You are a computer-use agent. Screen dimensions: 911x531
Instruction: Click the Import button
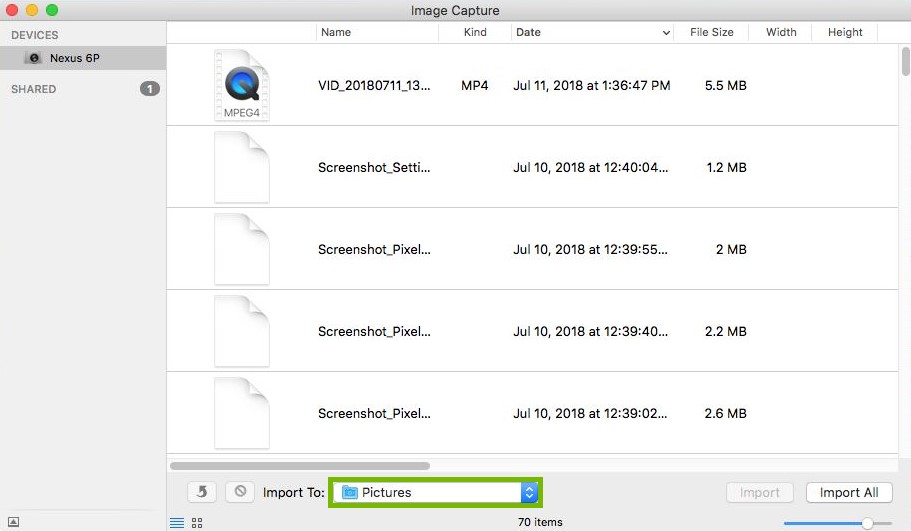click(759, 493)
